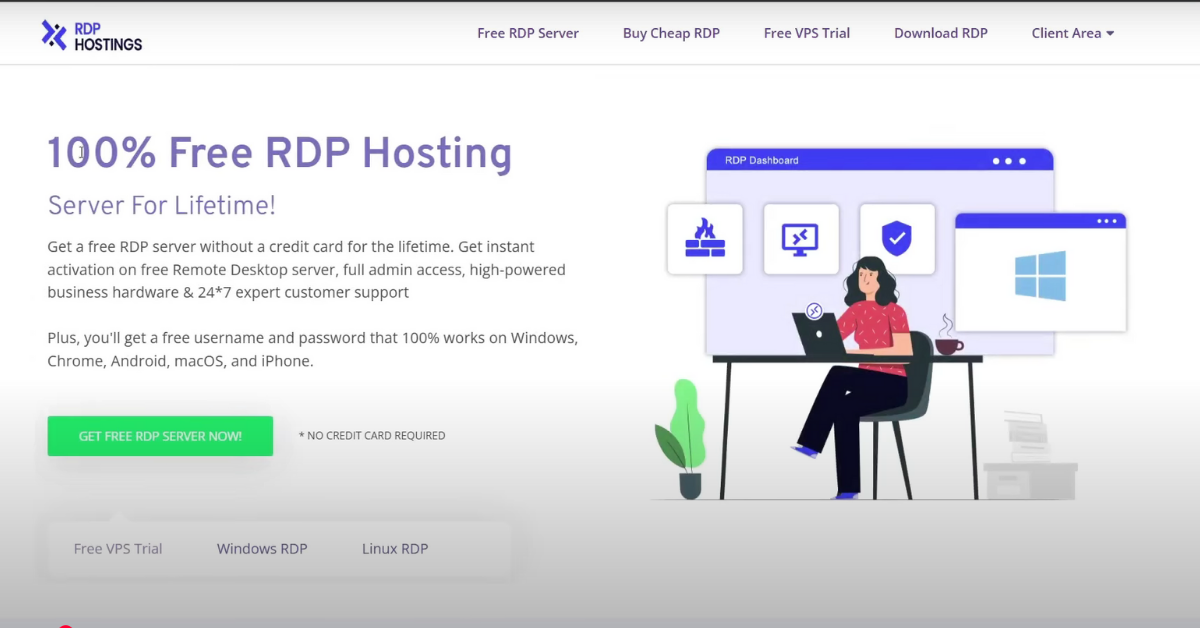Click the remote desktop monitor icon card

tap(801, 239)
